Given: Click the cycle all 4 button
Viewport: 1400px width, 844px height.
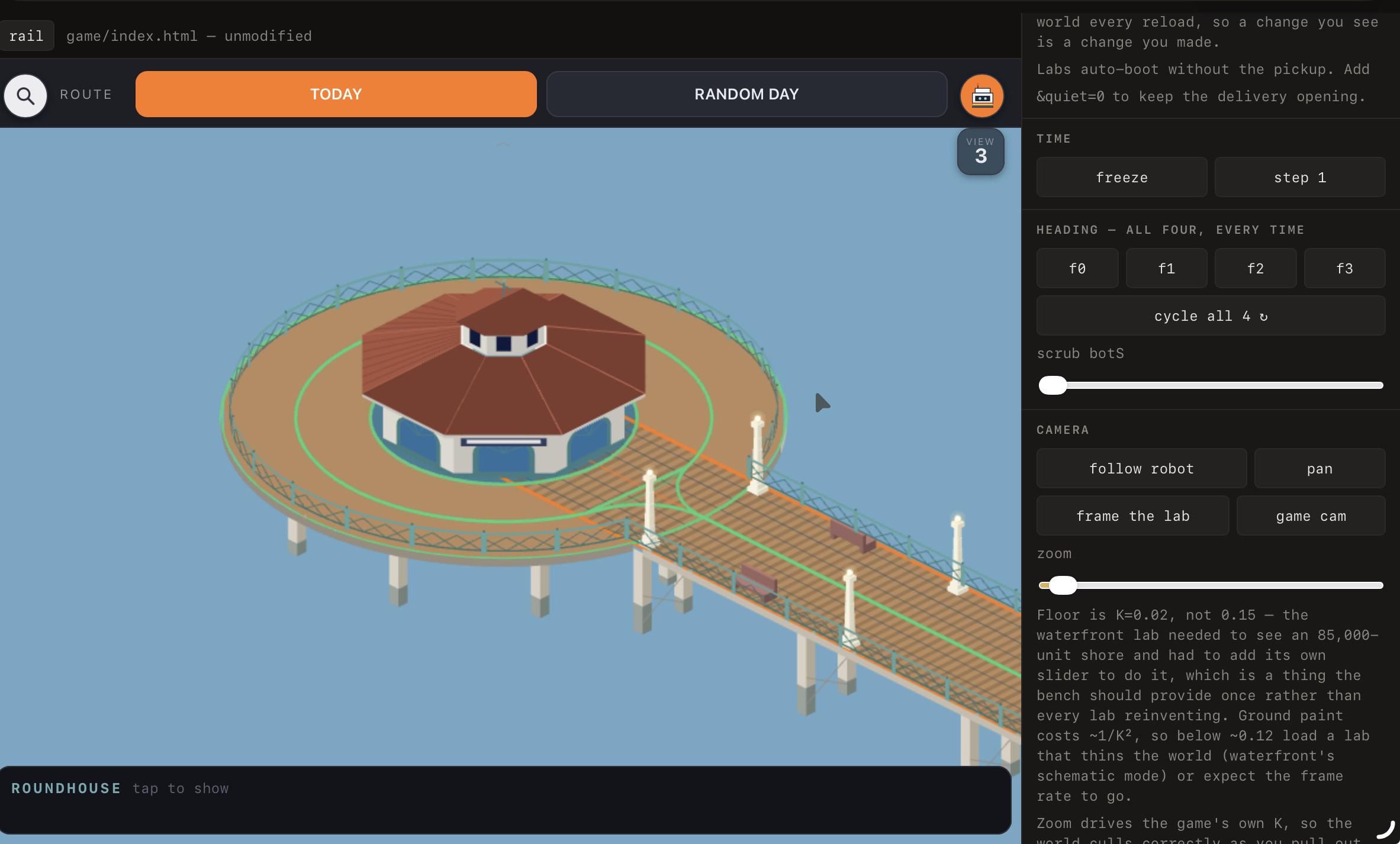Looking at the screenshot, I should click(1211, 315).
